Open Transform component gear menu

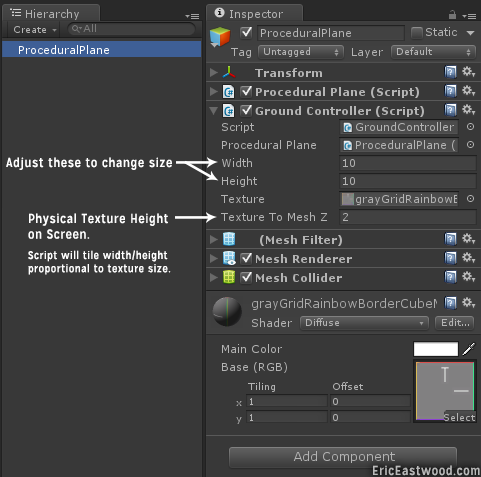(x=468, y=72)
